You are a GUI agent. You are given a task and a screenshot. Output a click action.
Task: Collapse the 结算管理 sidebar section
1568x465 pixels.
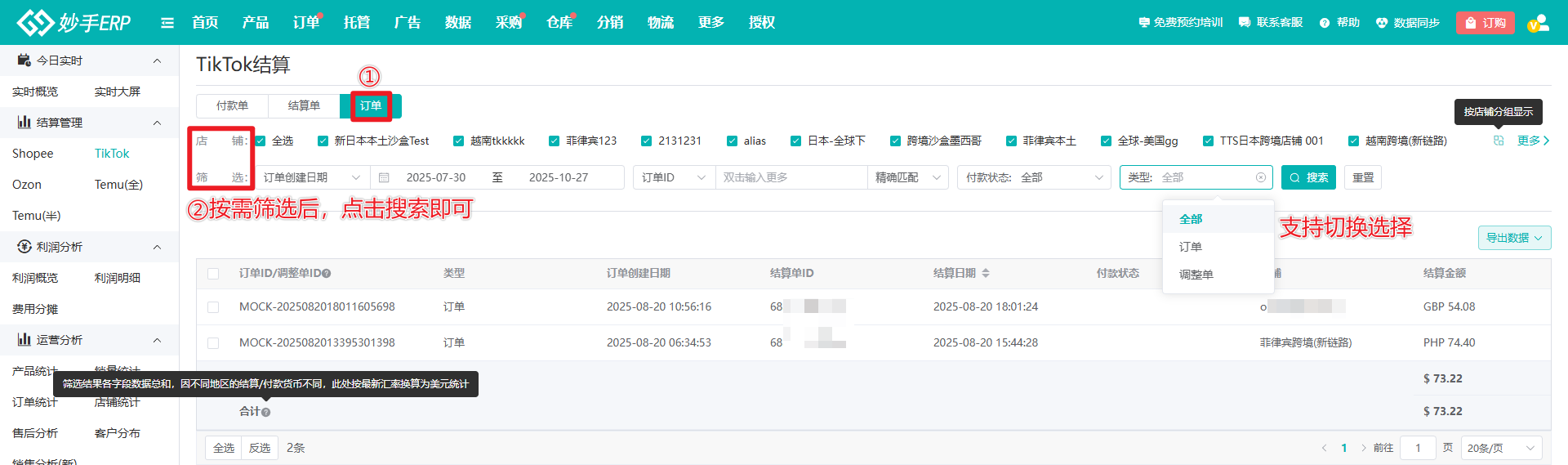157,123
